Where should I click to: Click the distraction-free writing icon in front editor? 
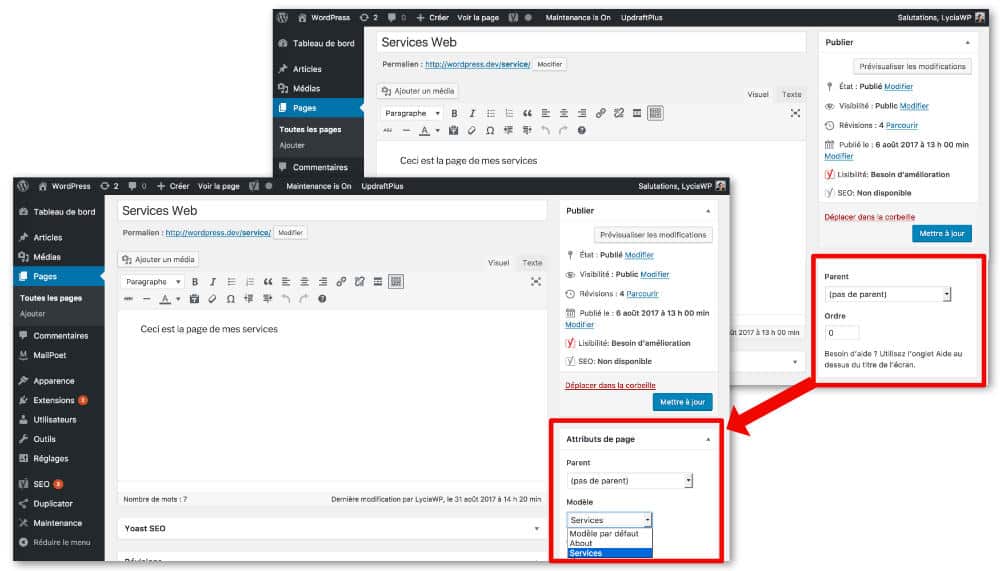pos(535,282)
